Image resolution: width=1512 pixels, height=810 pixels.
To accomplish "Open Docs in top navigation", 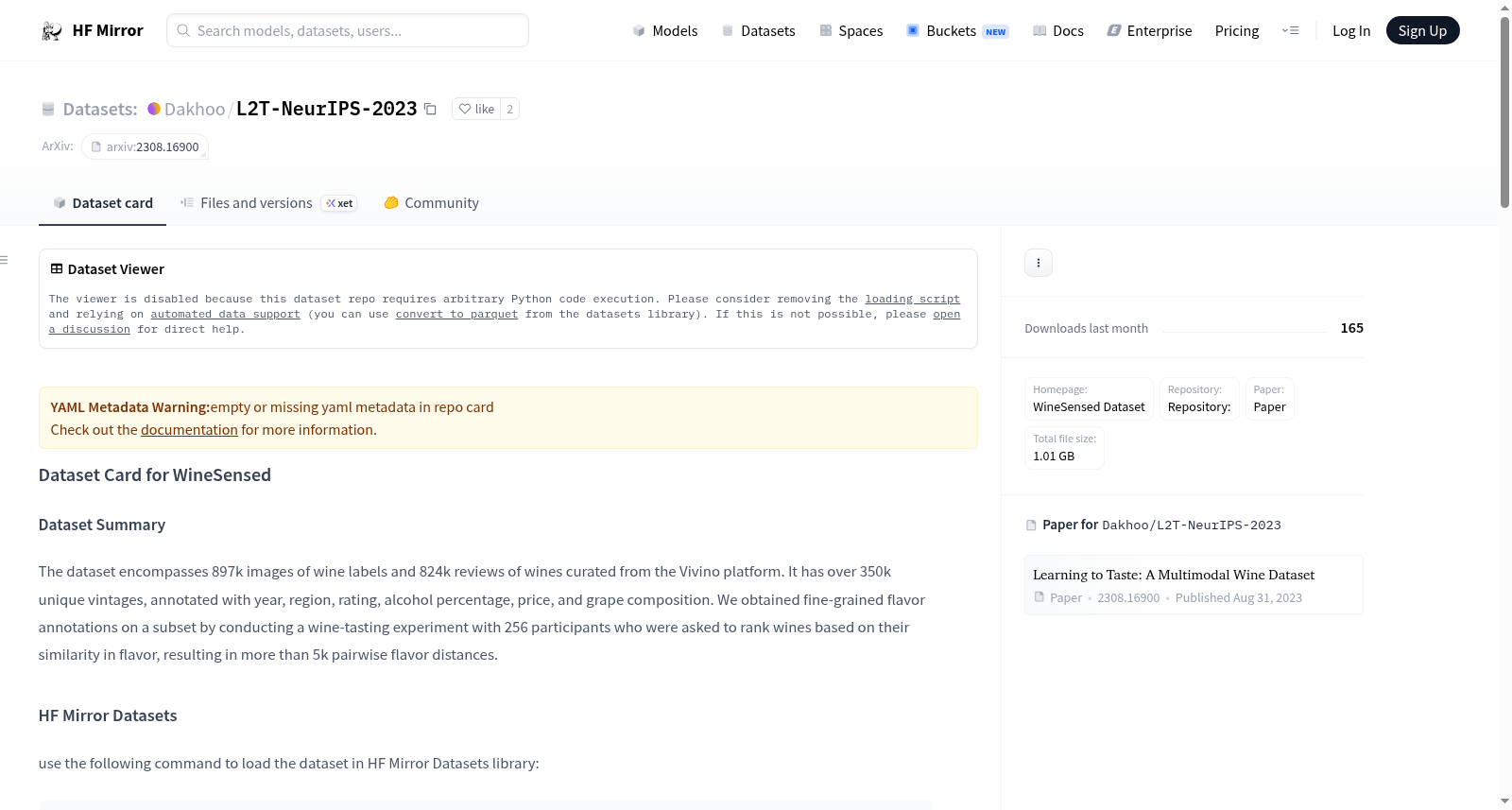I will 1058,31.
